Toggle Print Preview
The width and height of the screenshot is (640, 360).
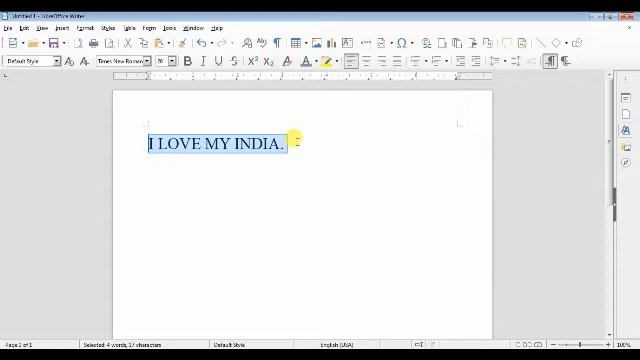(109, 43)
